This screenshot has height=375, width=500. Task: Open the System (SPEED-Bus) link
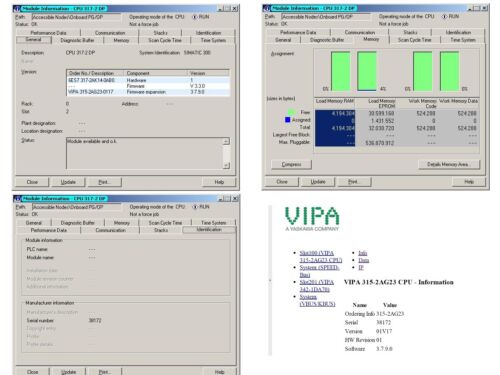click(319, 271)
